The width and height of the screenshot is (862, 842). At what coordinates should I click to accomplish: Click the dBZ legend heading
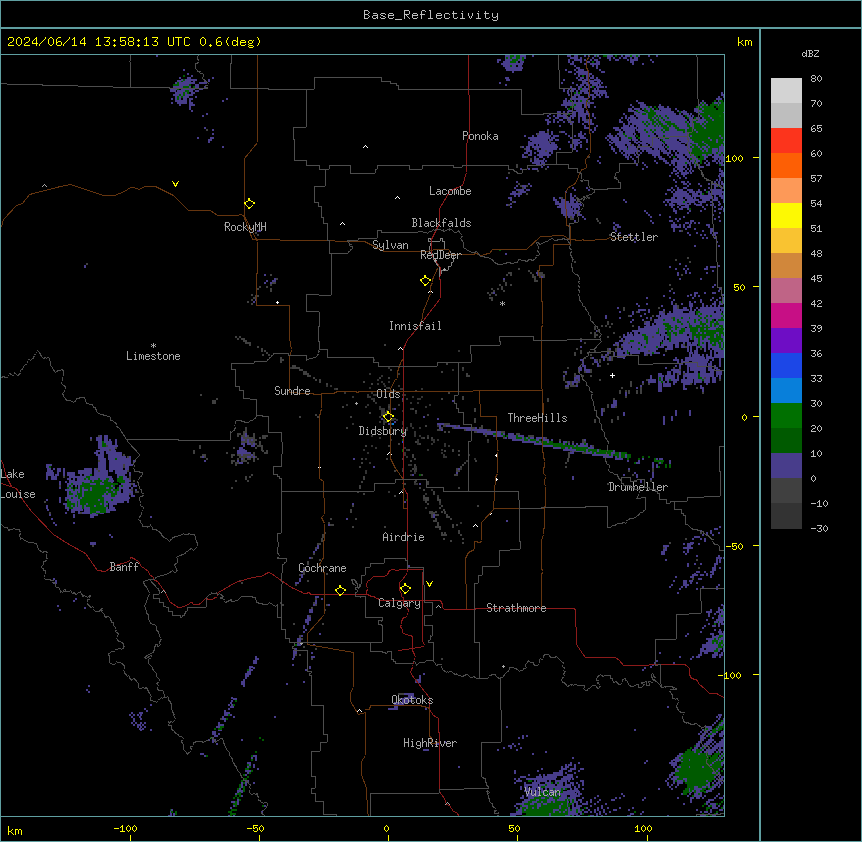[x=810, y=54]
